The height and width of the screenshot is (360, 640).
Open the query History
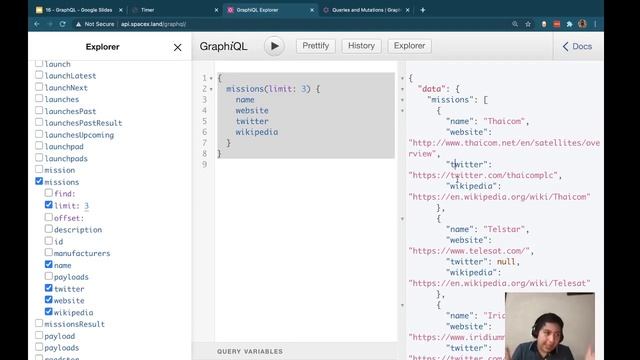pyautogui.click(x=361, y=46)
